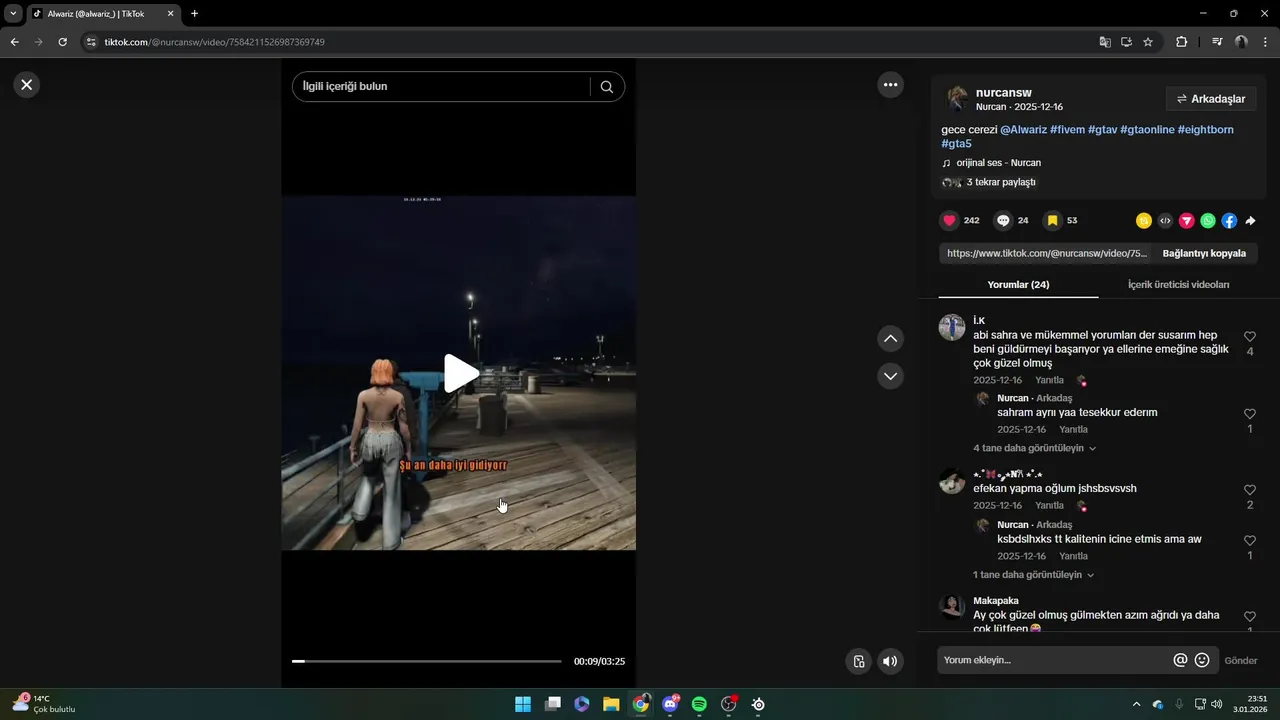Expand '1 tane daha görüntüleyin' replies
The image size is (1280, 720).
(1034, 575)
